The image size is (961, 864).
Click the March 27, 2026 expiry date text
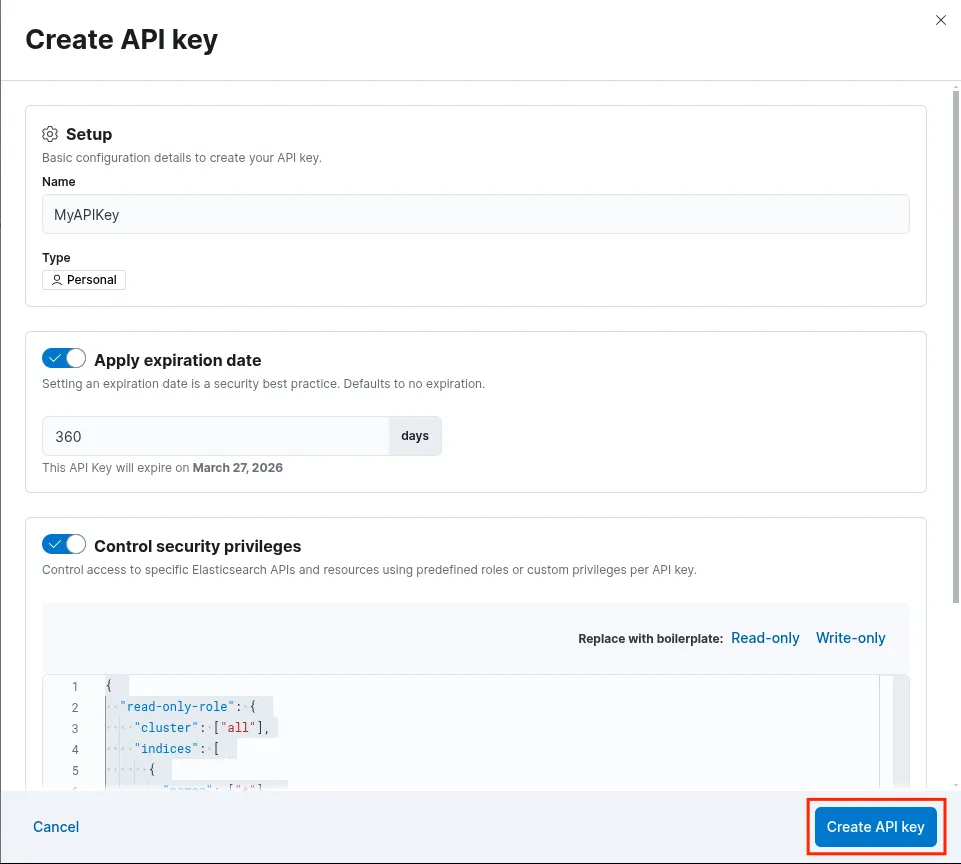click(x=237, y=467)
